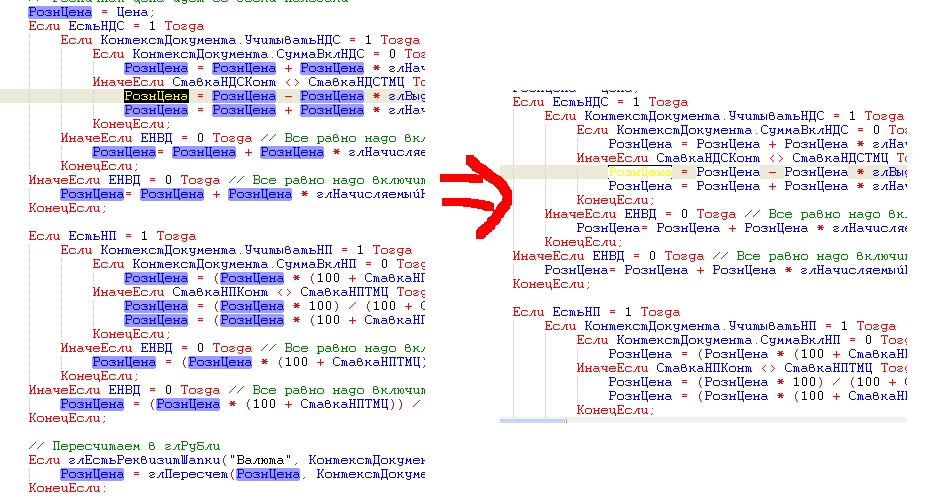
Task: Click the yellow РознЦена text in the right panel
Action: 640,172
